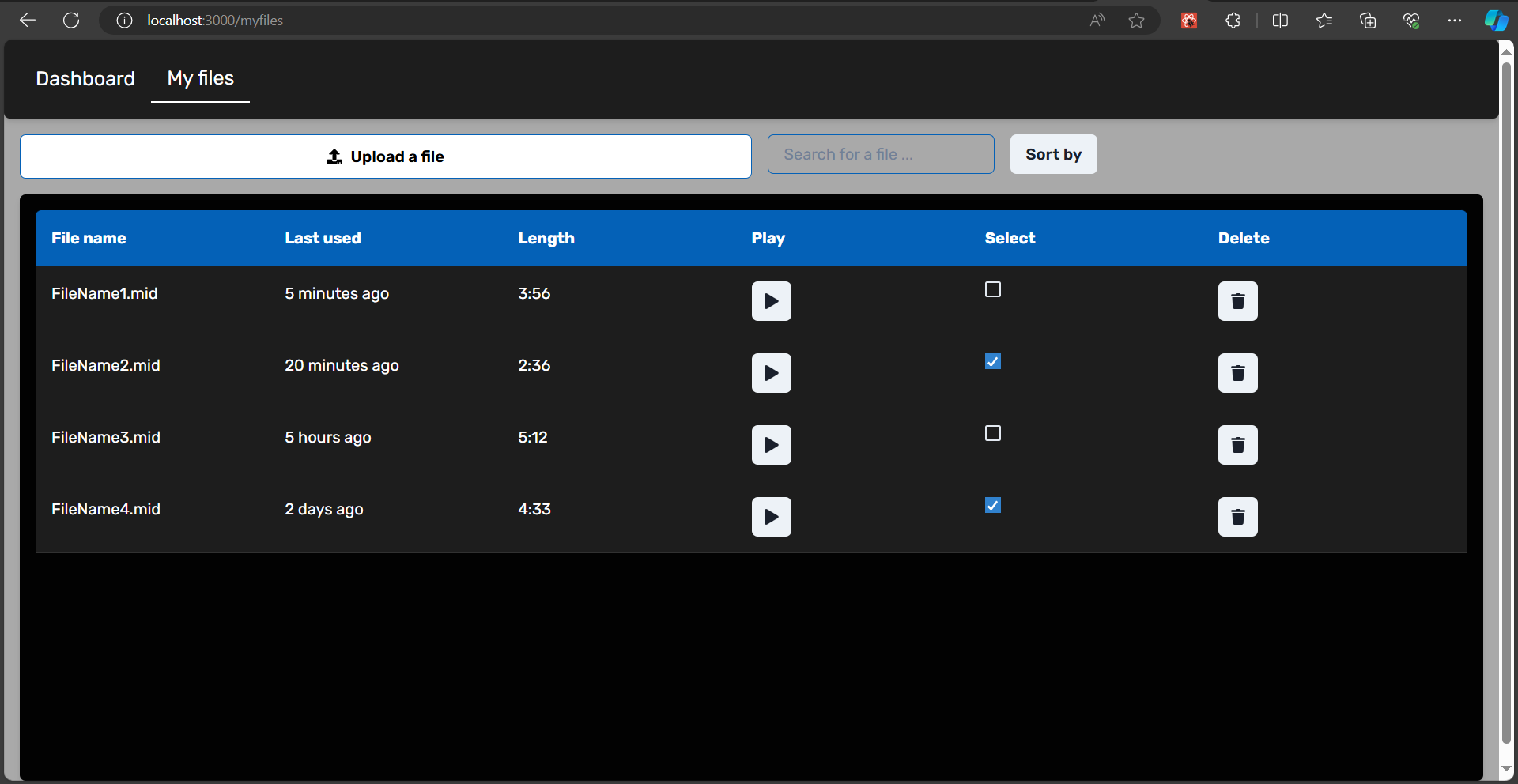Delete FileName2.mid with trash icon
Viewport: 1518px width, 784px height.
tap(1237, 373)
